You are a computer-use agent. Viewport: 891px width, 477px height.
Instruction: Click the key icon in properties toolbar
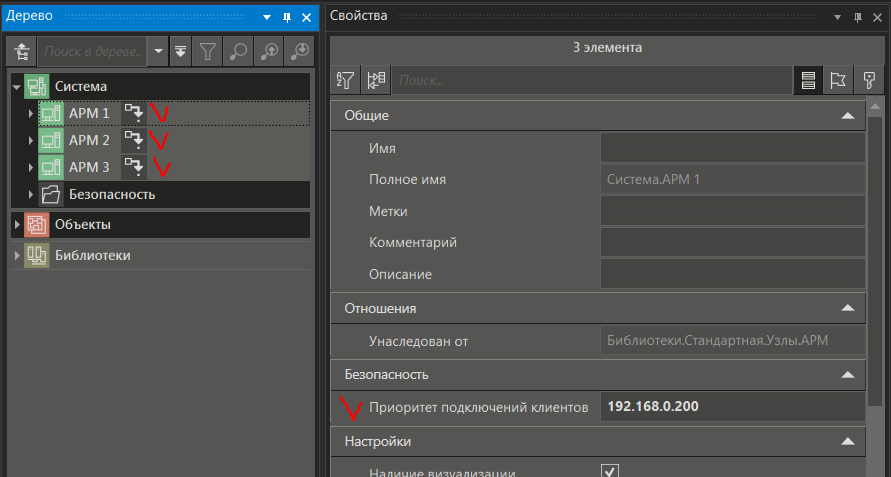[x=869, y=80]
